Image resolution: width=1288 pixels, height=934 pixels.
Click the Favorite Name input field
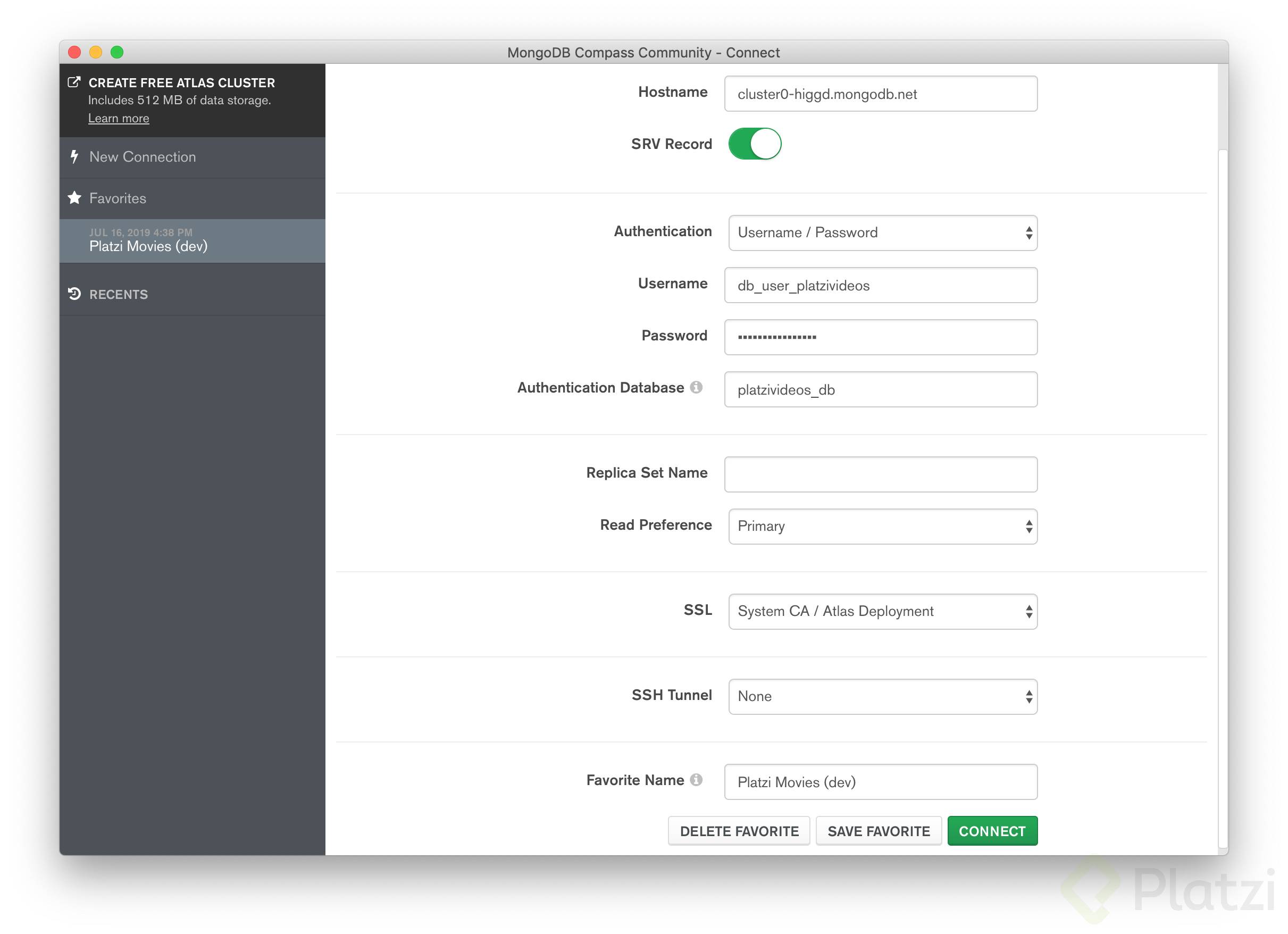click(x=881, y=782)
